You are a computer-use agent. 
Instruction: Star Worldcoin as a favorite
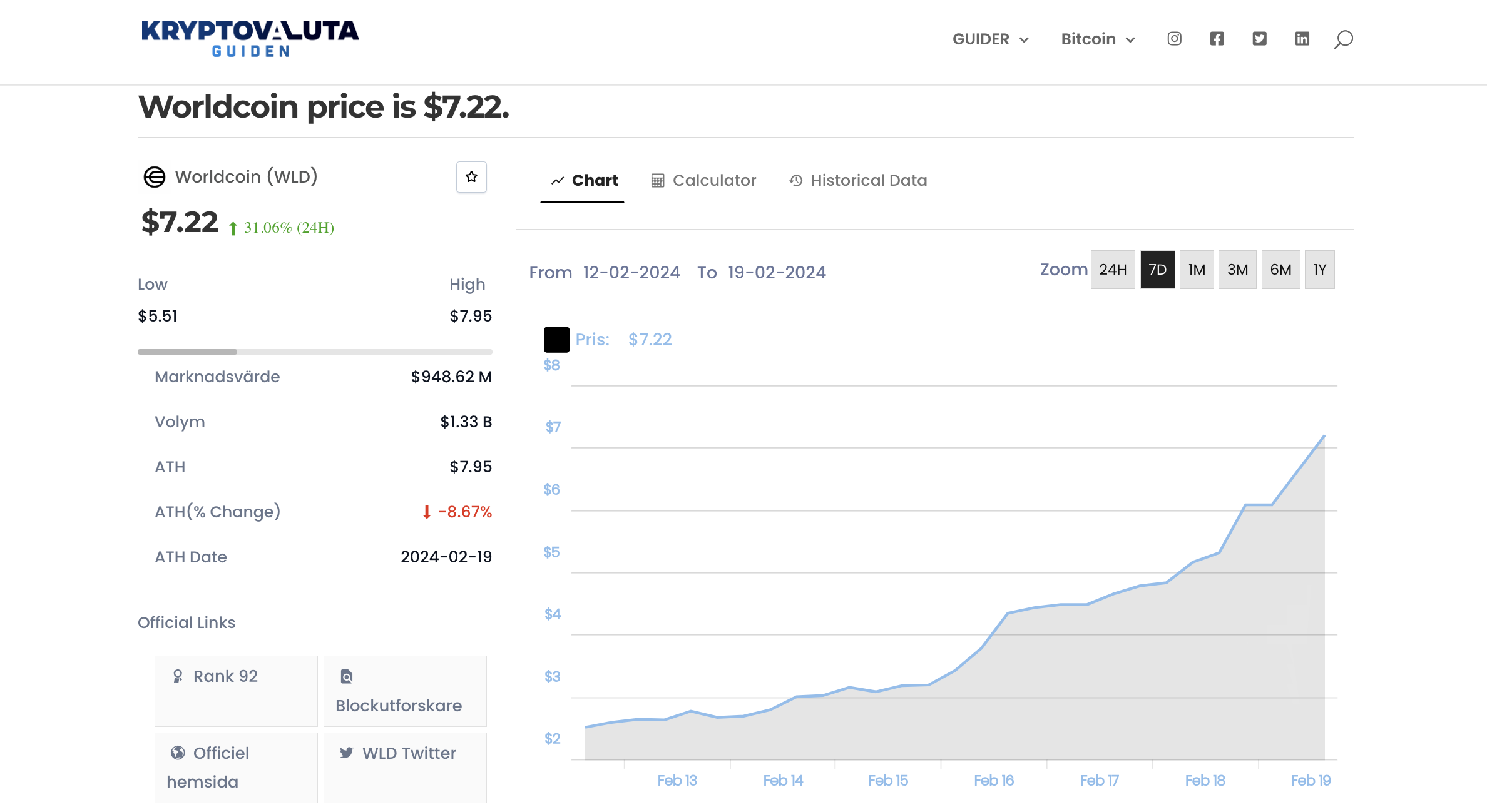click(x=471, y=177)
